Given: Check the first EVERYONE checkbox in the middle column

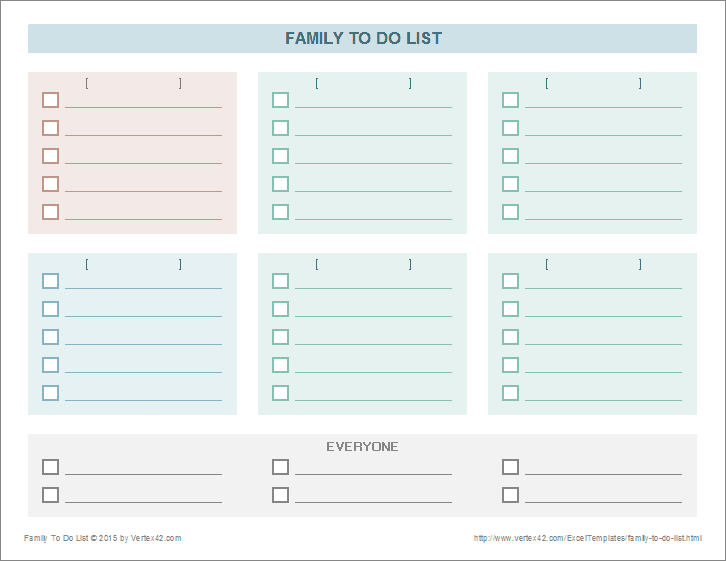Looking at the screenshot, I should (280, 467).
